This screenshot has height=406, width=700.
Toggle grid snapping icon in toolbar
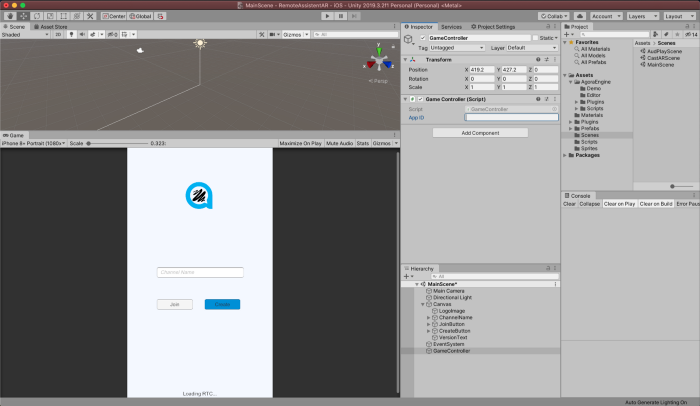coord(160,16)
